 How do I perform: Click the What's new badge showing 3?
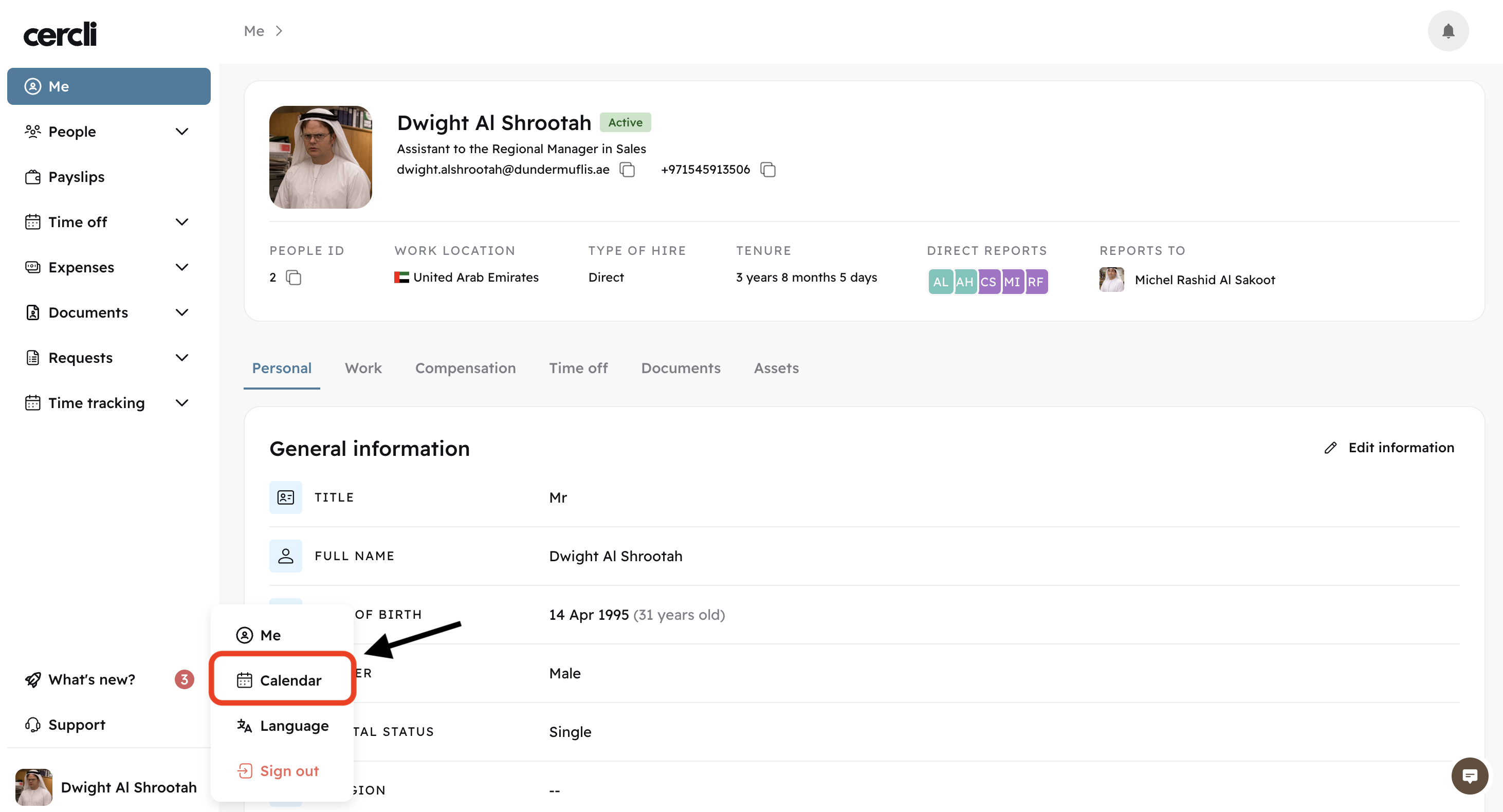tap(185, 679)
